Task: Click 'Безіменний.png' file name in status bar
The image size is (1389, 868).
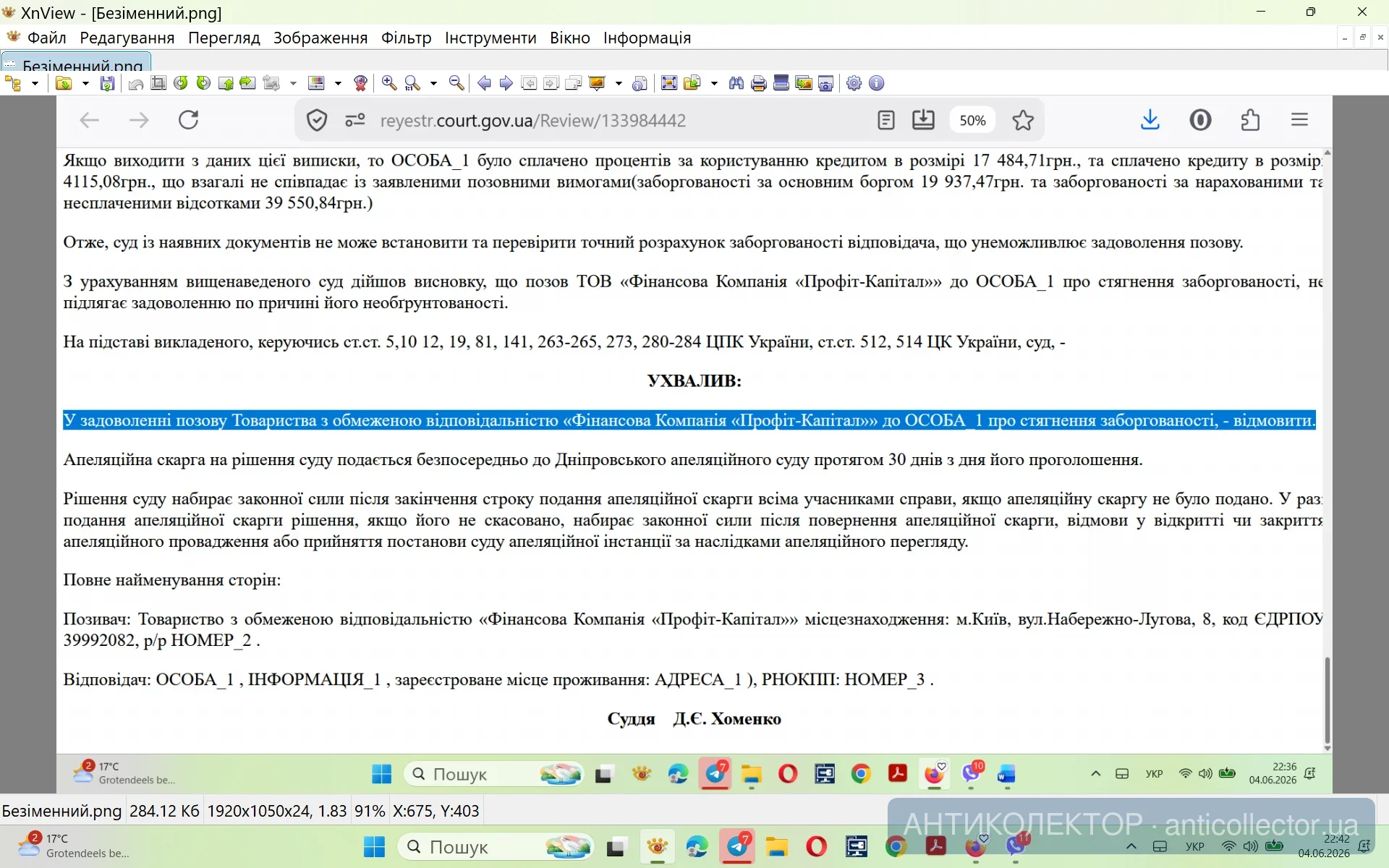Action: (x=61, y=811)
